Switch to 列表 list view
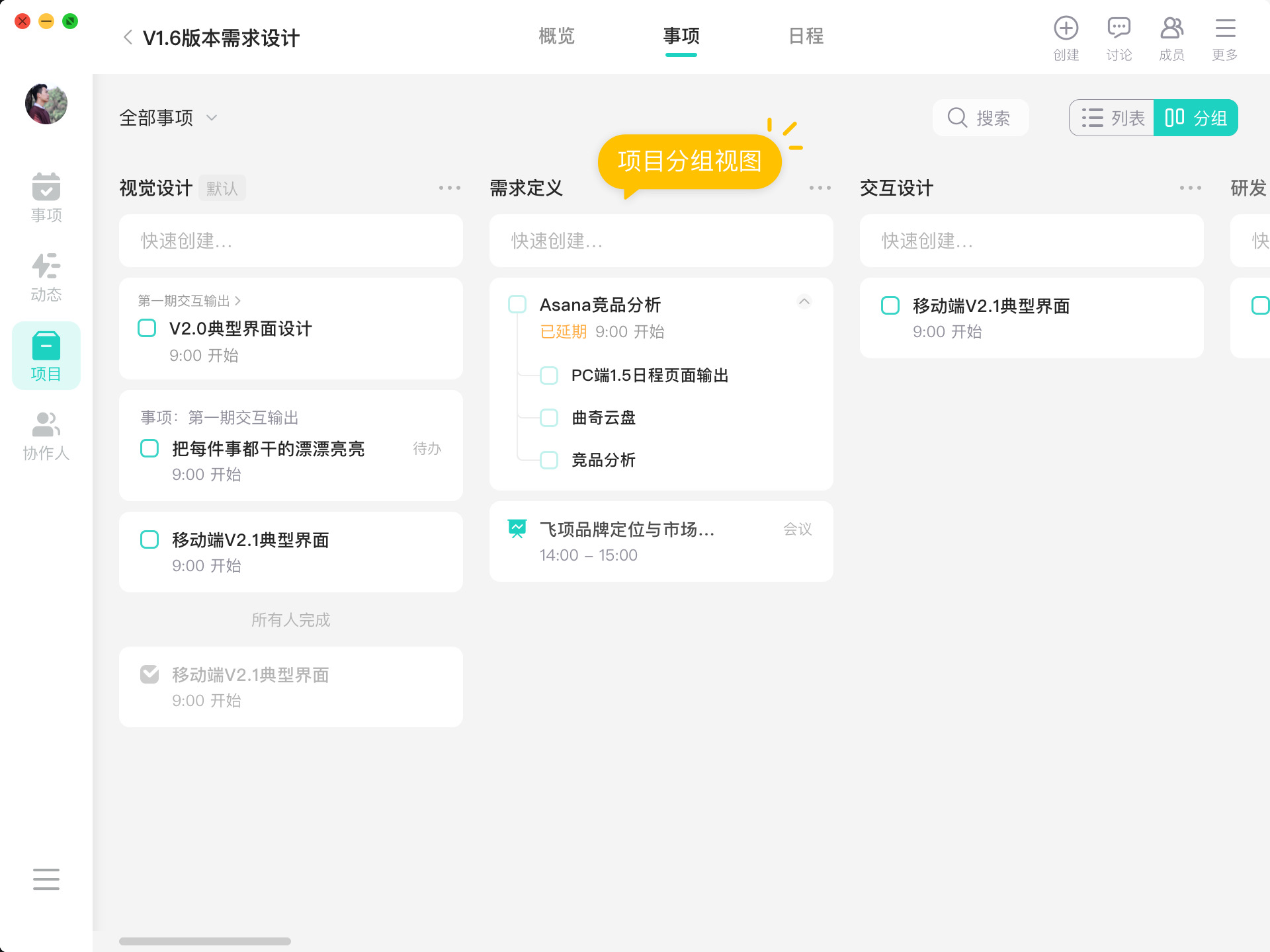 tap(1112, 118)
